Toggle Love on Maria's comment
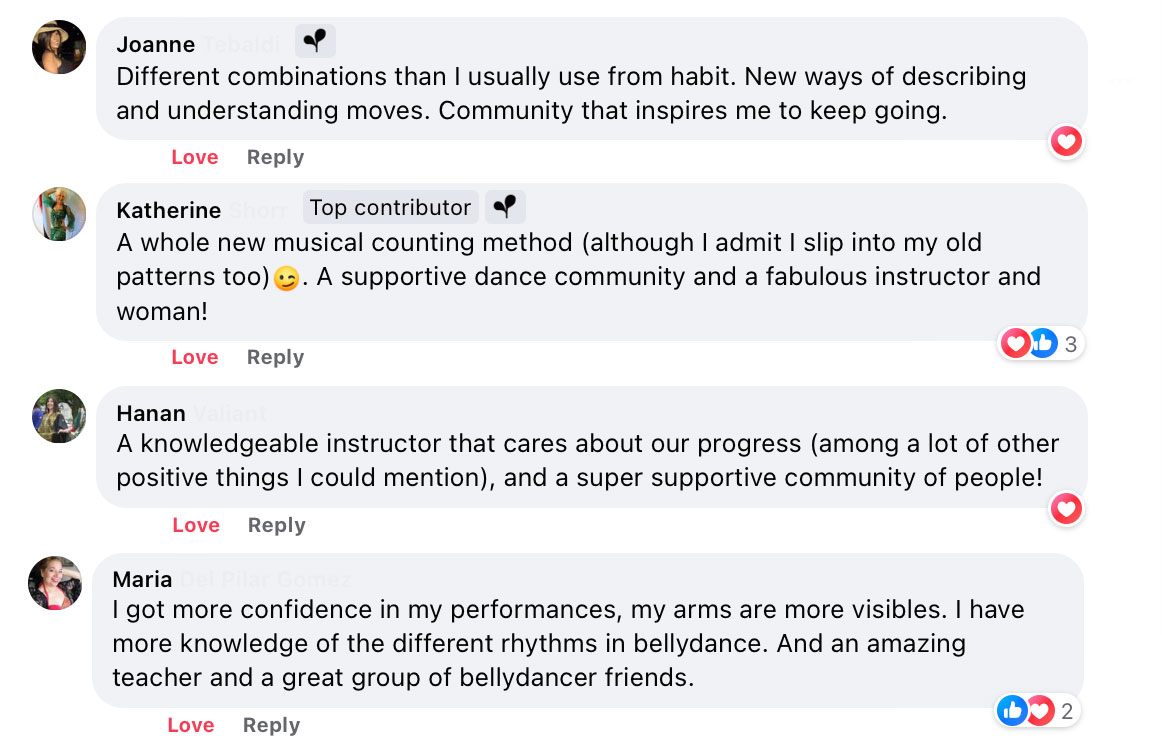Image resolution: width=1162 pixels, height=744 pixels. pyautogui.click(x=191, y=725)
